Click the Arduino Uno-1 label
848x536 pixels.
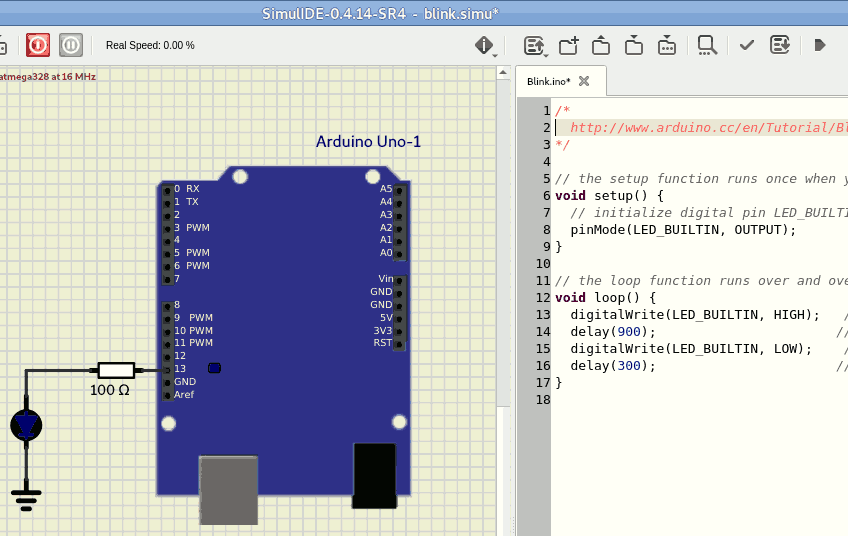(x=368, y=142)
